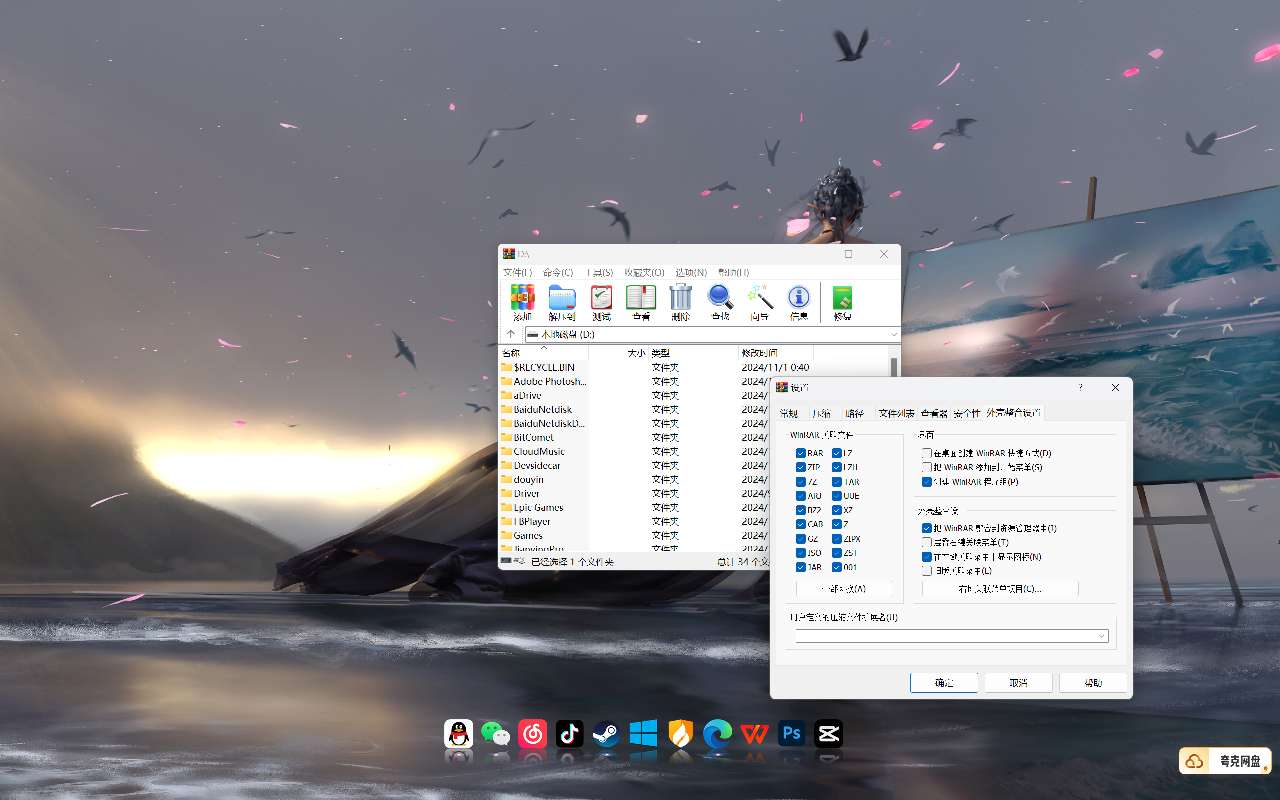This screenshot has height=800, width=1280.
Task: Toggle the ISO association checkbox
Action: coord(801,553)
